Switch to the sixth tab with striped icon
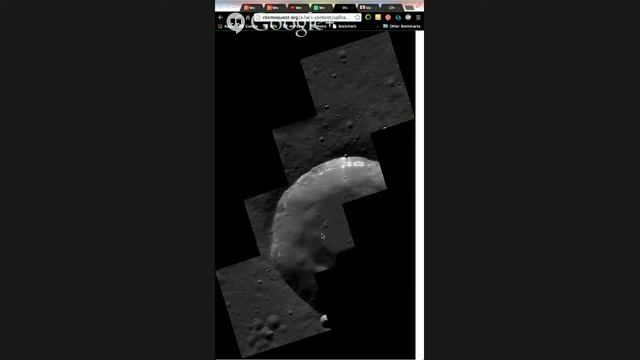This screenshot has width=640, height=360. click(369, 8)
